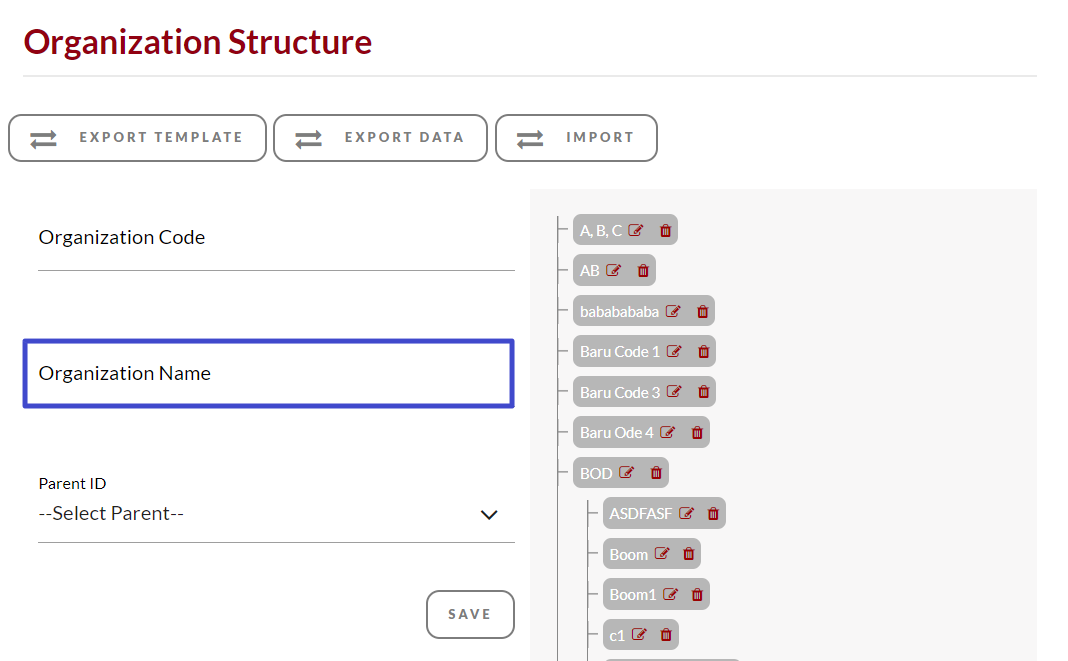Remove the ASDFASF child node

pos(713,514)
